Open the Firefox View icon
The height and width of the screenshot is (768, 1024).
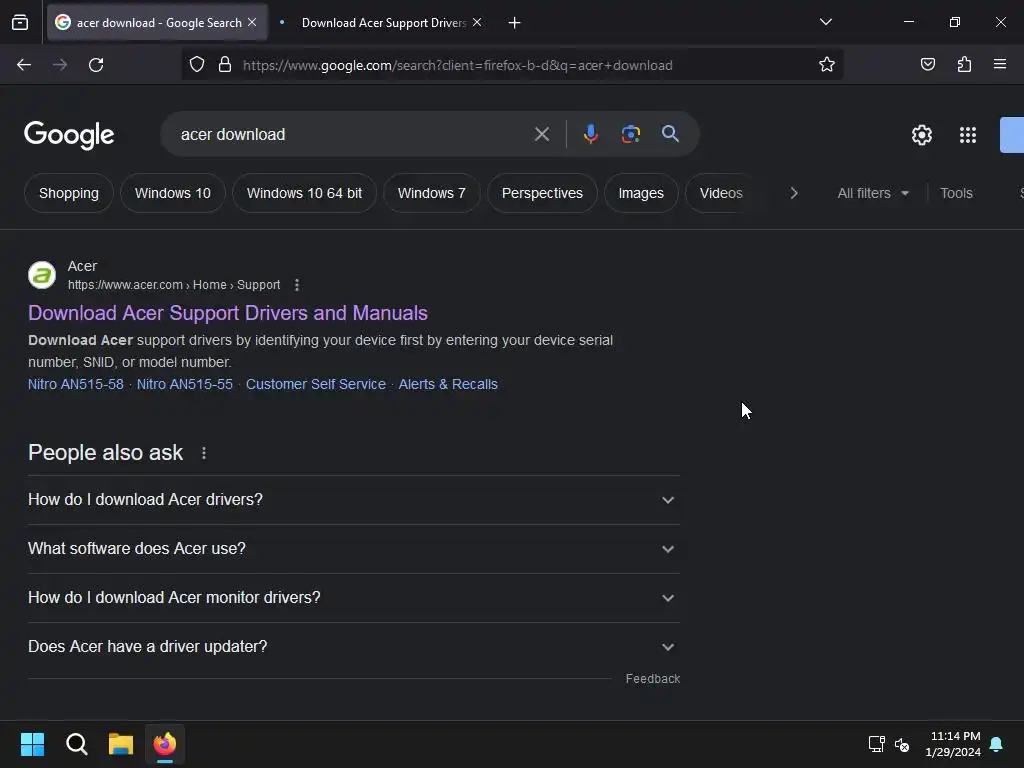tap(20, 23)
